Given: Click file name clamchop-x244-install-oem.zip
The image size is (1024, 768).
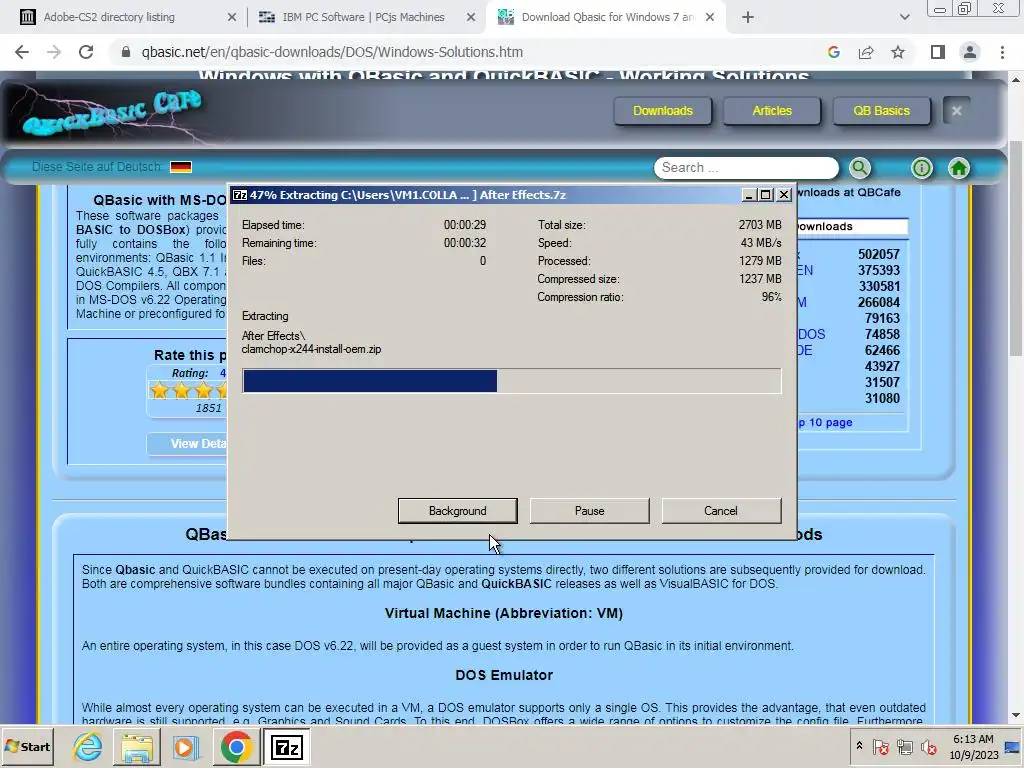Looking at the screenshot, I should [x=312, y=349].
